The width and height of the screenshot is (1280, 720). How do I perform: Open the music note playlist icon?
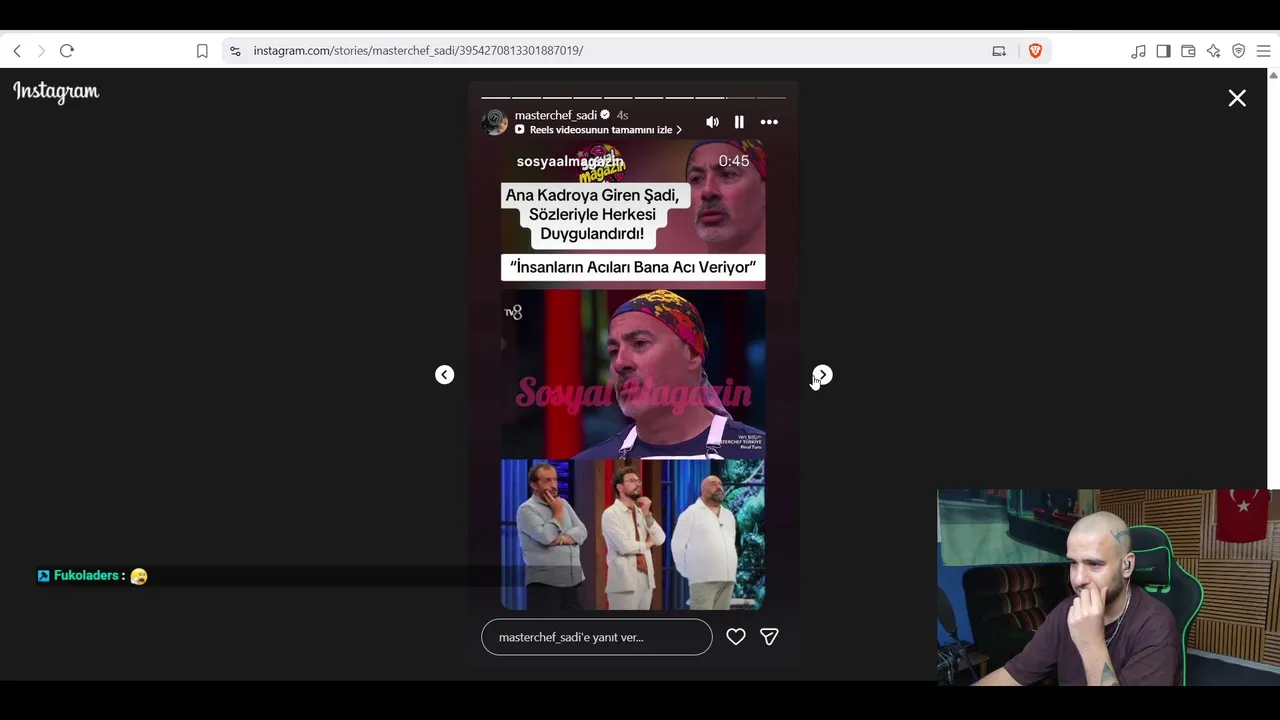click(x=1138, y=51)
